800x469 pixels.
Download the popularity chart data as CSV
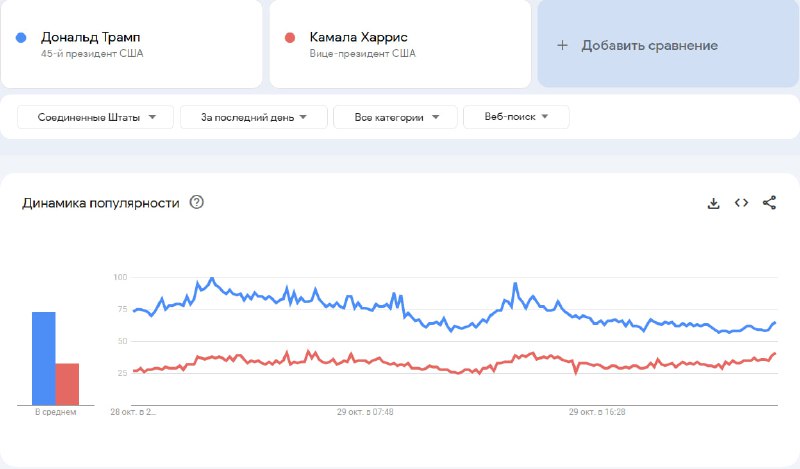point(713,203)
